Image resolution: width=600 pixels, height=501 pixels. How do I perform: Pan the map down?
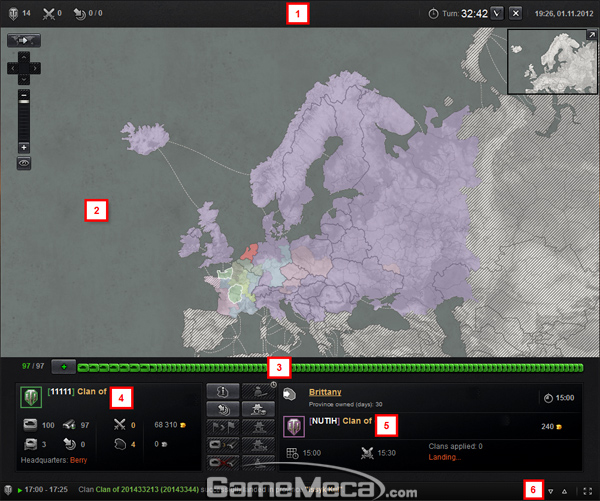pyautogui.click(x=24, y=79)
